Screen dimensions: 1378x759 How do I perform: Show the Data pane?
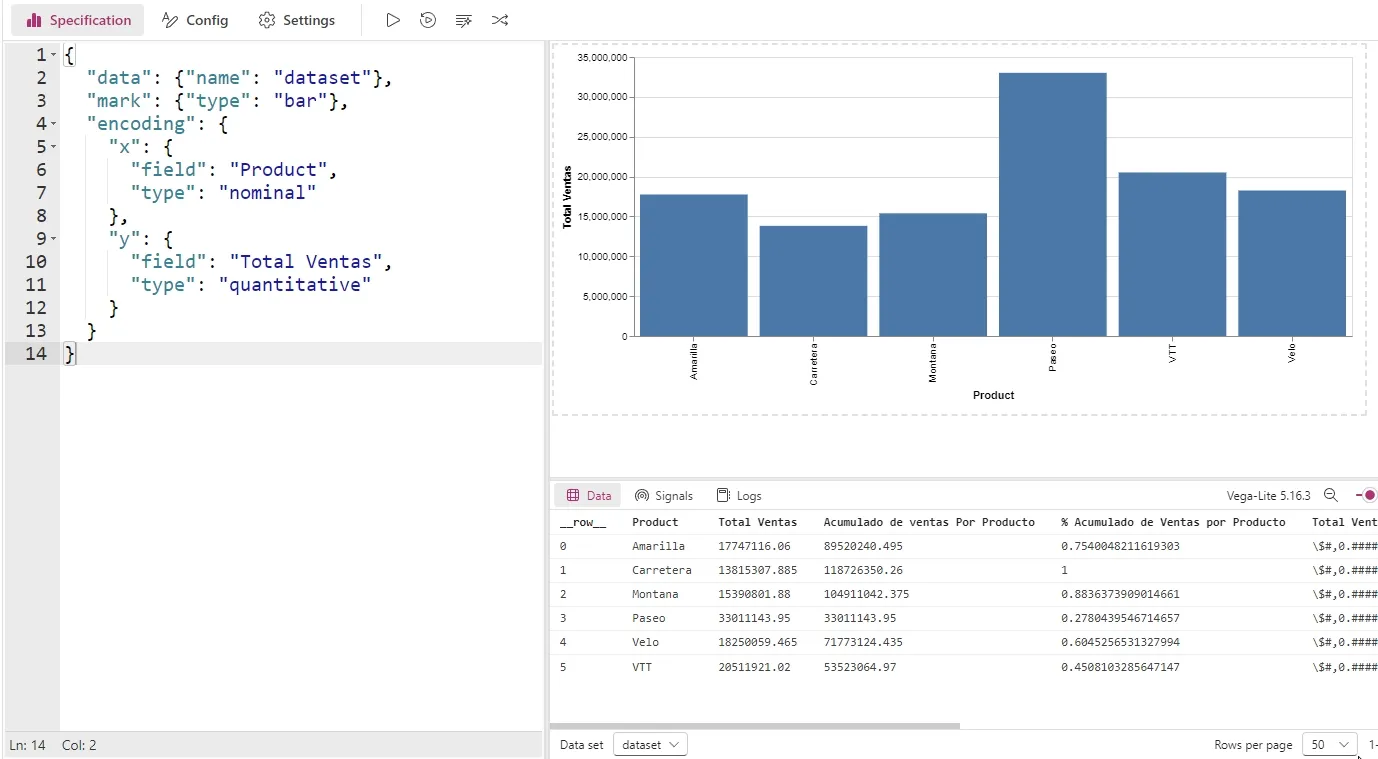588,495
